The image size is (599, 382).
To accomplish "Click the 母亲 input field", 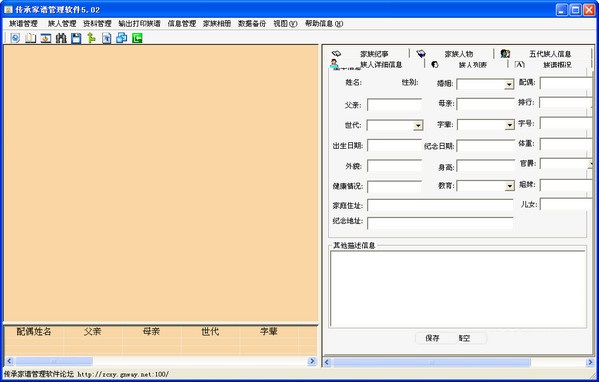I will (x=485, y=104).
